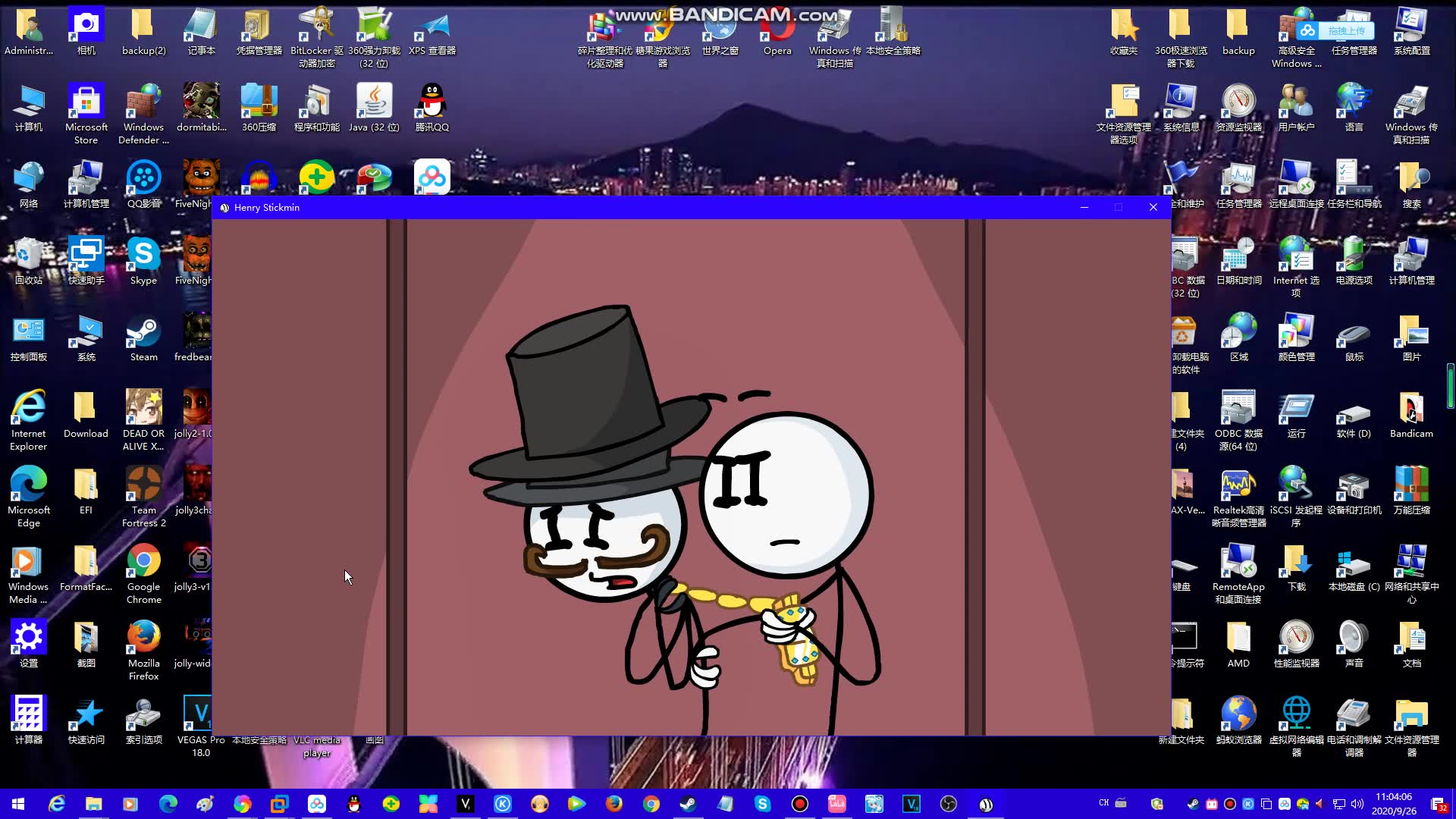Screen dimensions: 1456x819
Task: Open the Steam tray icon
Action: [1194, 804]
